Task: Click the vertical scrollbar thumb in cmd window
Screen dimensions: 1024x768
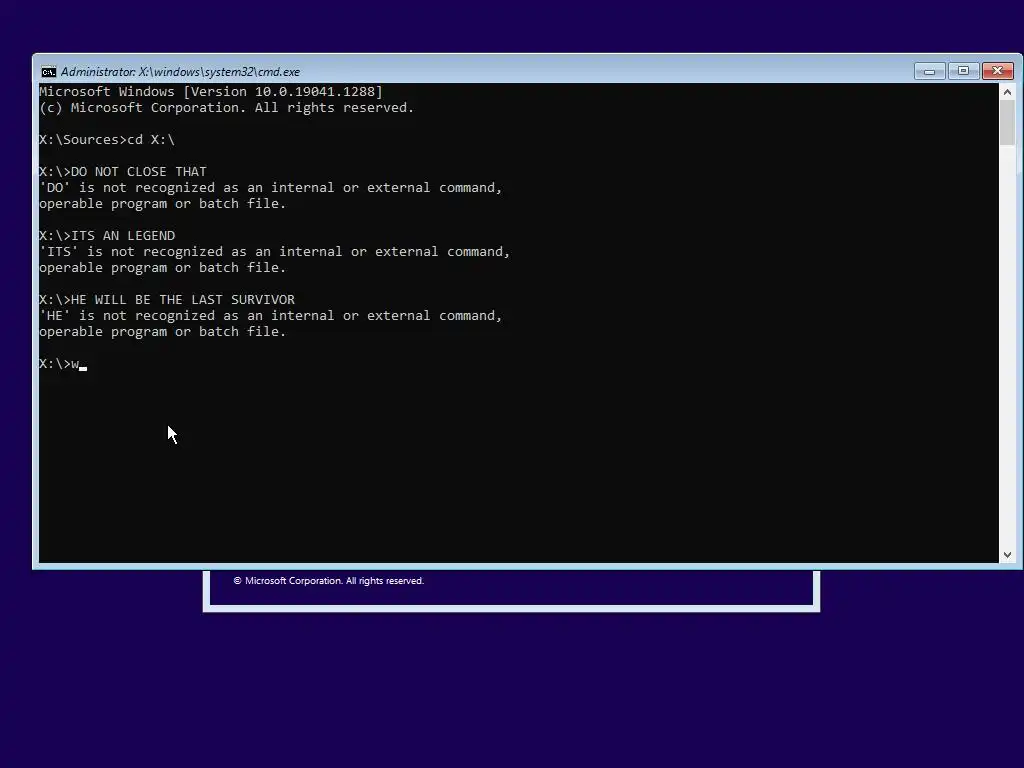Action: [x=1007, y=123]
